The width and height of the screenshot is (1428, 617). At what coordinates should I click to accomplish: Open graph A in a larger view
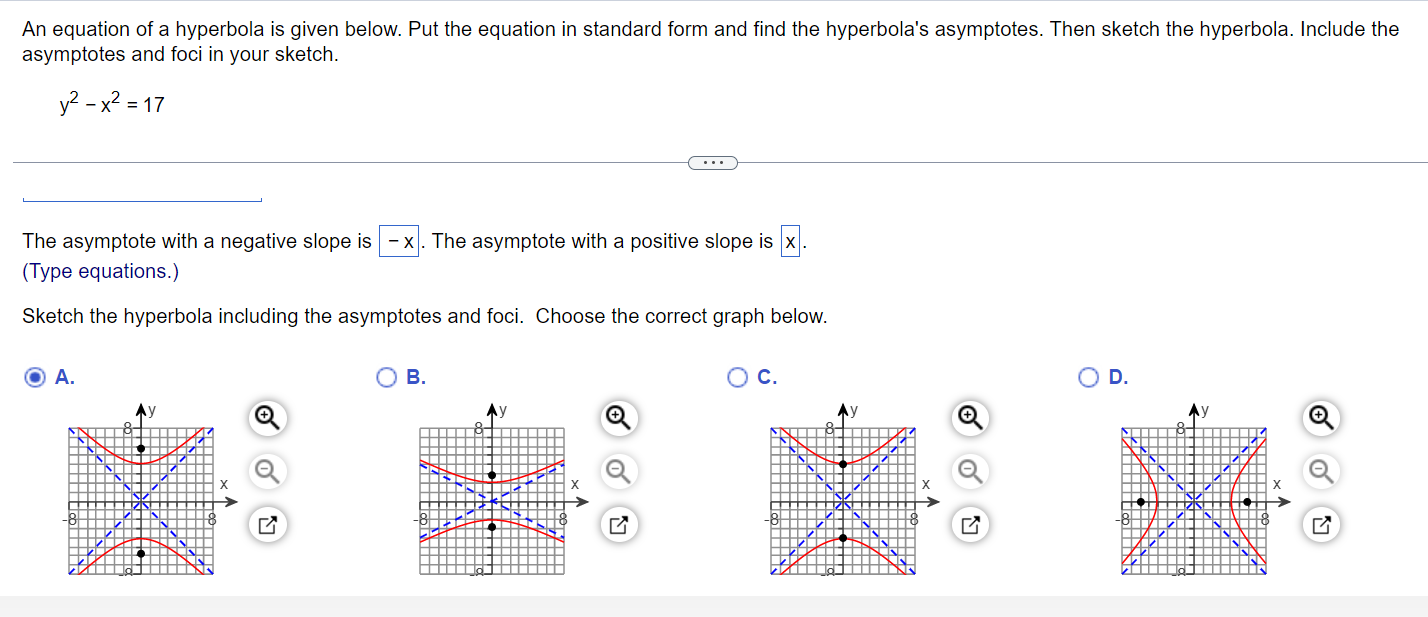point(265,524)
